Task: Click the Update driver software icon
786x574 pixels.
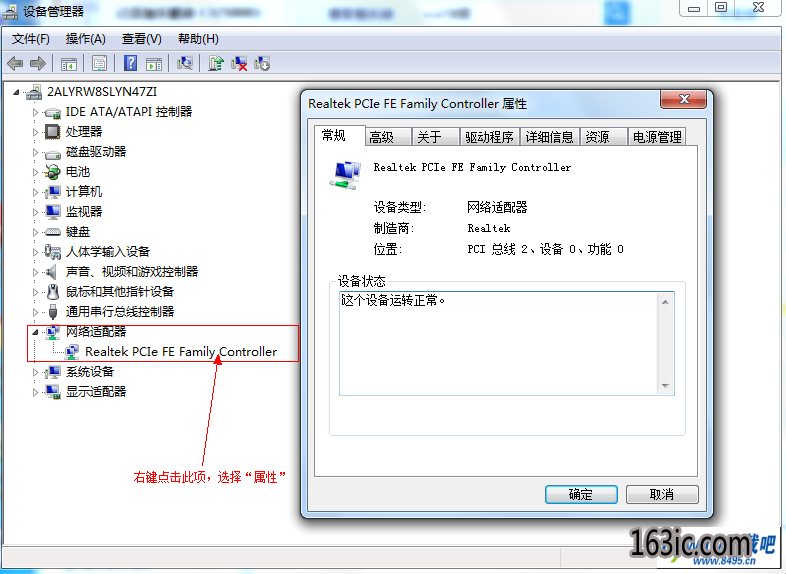Action: coord(216,63)
